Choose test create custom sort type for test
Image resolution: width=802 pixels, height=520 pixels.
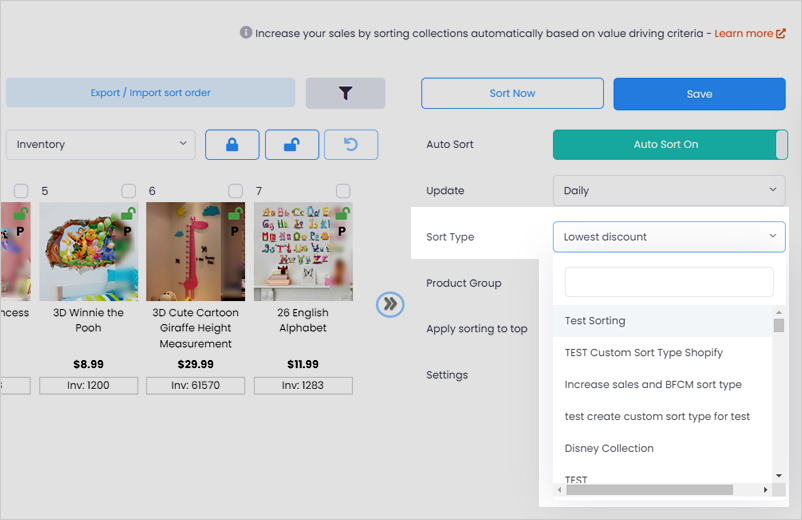662,416
